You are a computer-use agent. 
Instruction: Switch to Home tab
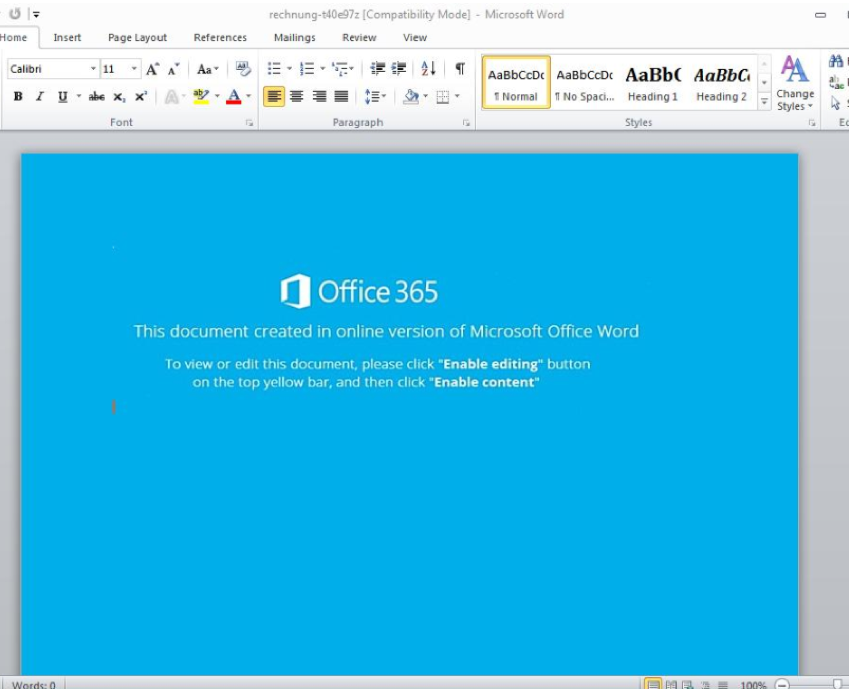coord(14,37)
